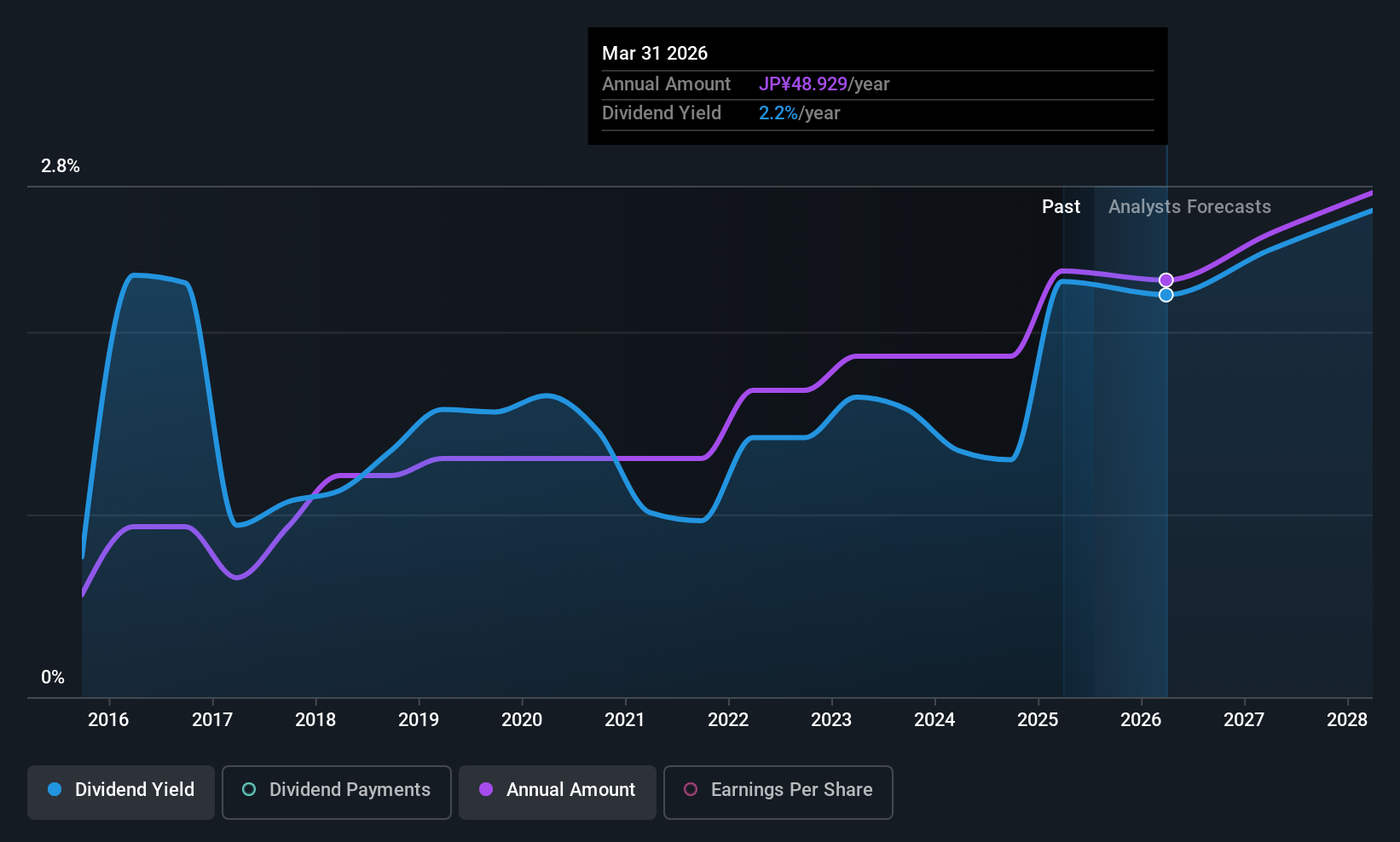Click the Past label on chart

point(1061,207)
